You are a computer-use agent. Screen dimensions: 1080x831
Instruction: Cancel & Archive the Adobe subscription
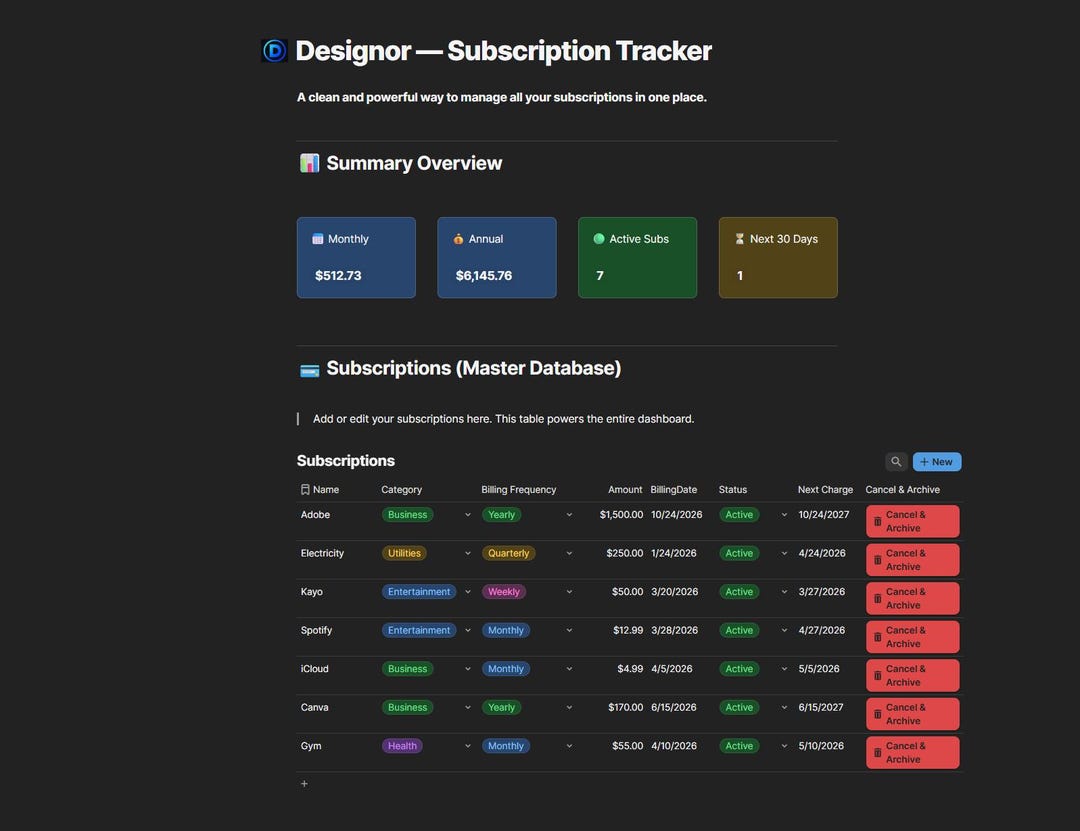pyautogui.click(x=913, y=522)
